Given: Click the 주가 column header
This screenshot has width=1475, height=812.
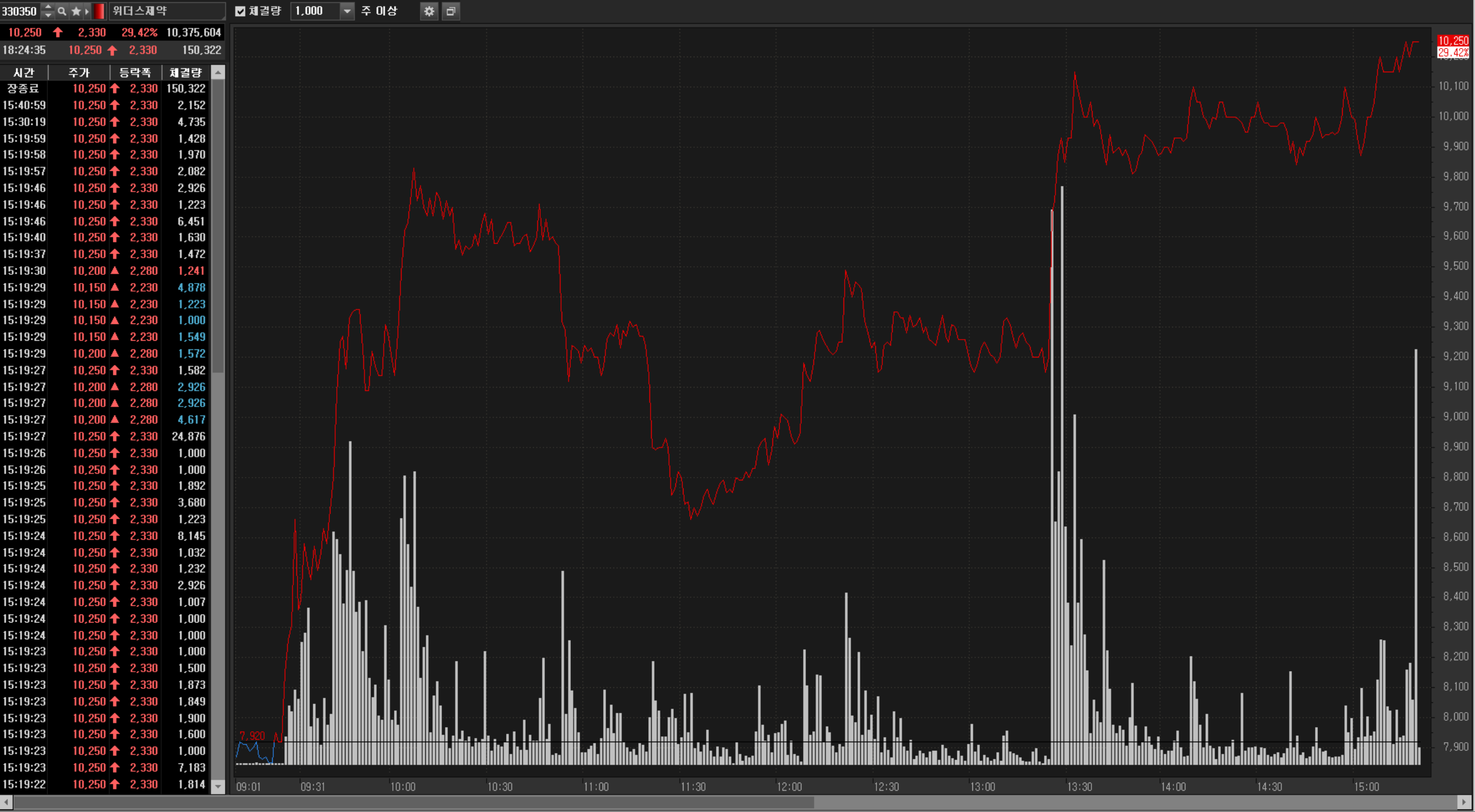Looking at the screenshot, I should click(x=79, y=73).
